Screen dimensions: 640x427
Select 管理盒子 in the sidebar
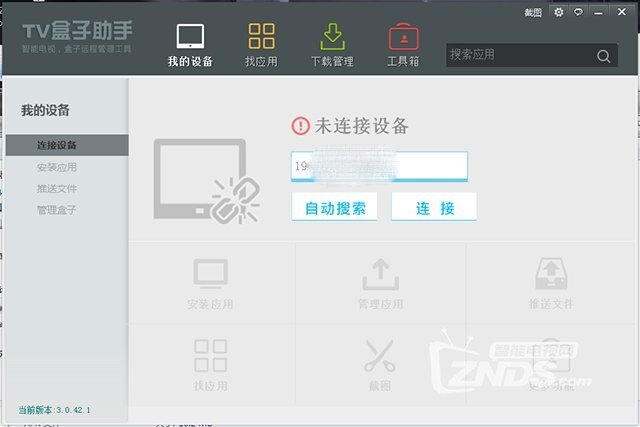pyautogui.click(x=57, y=210)
